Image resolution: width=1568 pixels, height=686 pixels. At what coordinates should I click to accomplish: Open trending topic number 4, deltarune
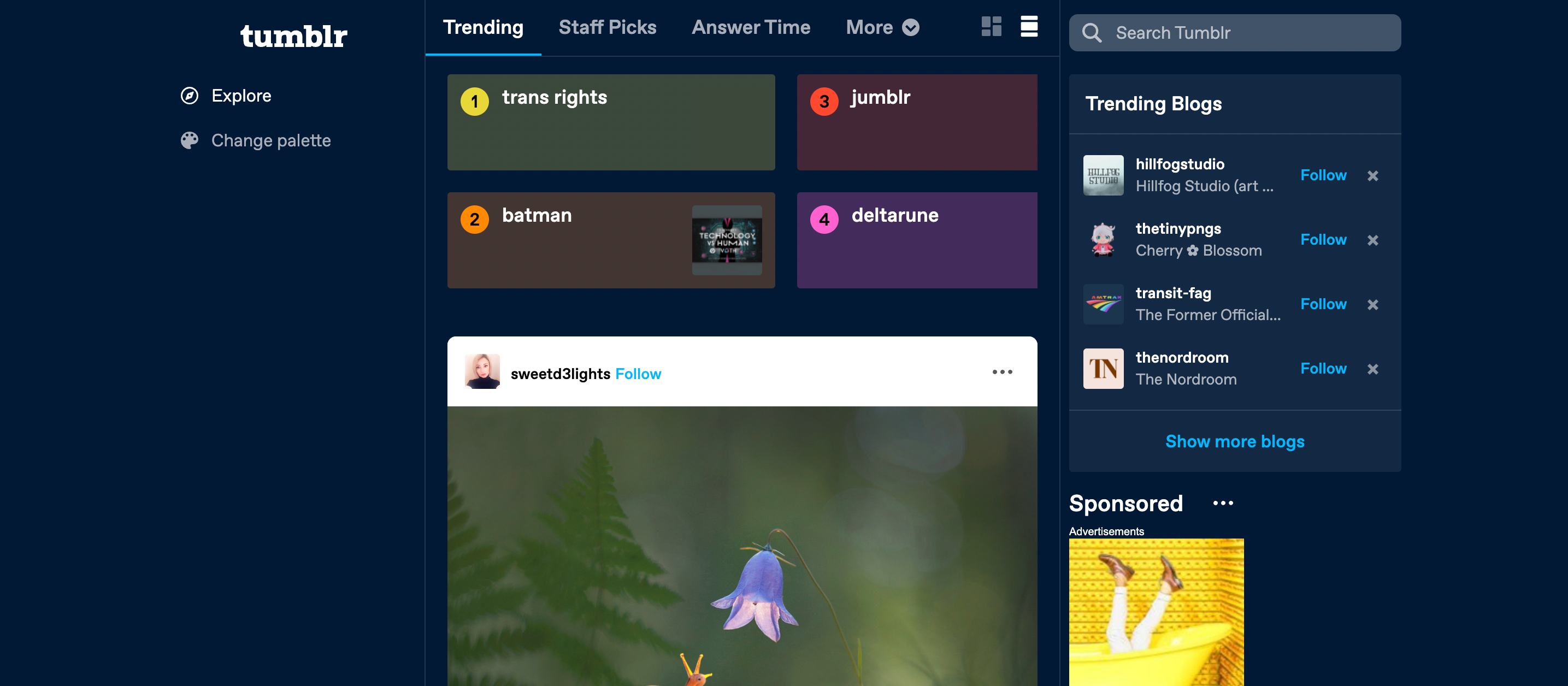click(x=916, y=240)
